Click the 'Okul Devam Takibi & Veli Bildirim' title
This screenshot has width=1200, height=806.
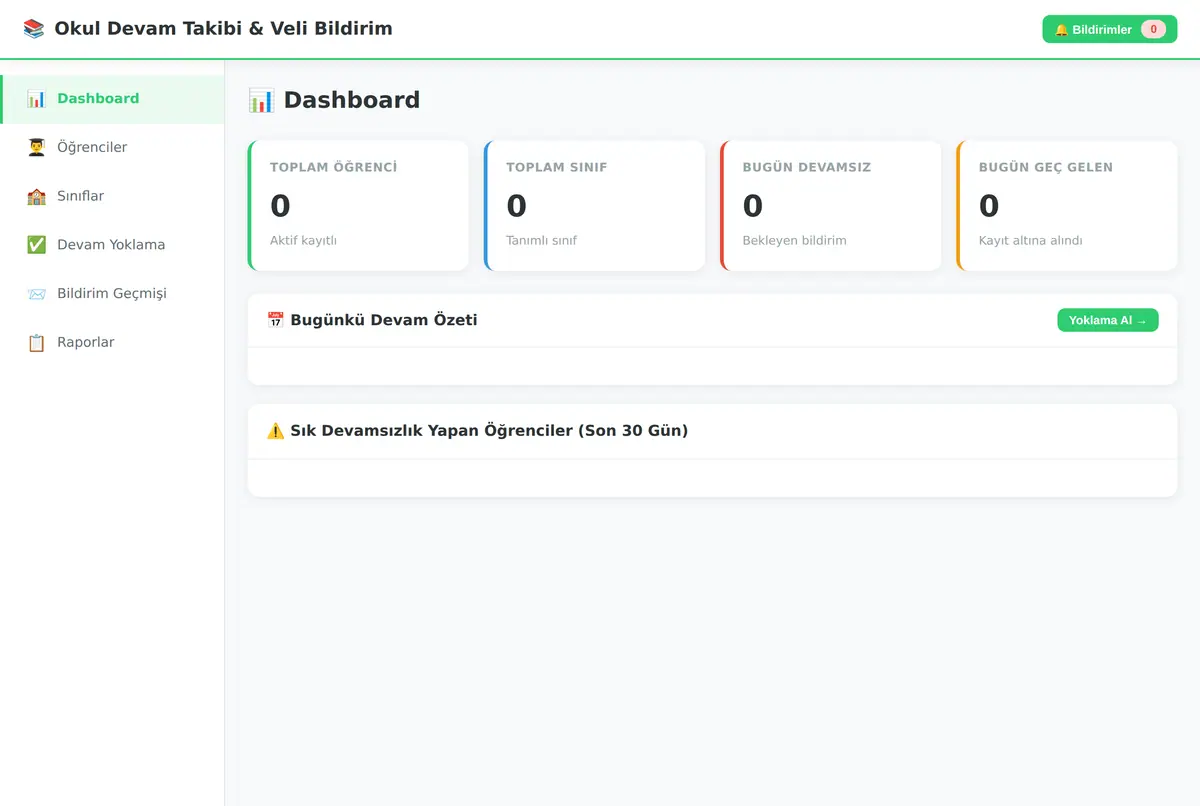pos(223,29)
